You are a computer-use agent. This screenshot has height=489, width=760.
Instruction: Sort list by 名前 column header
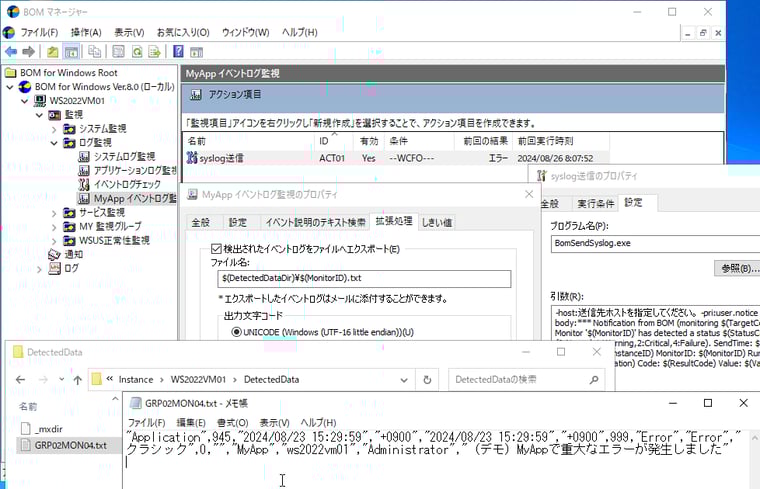click(249, 141)
